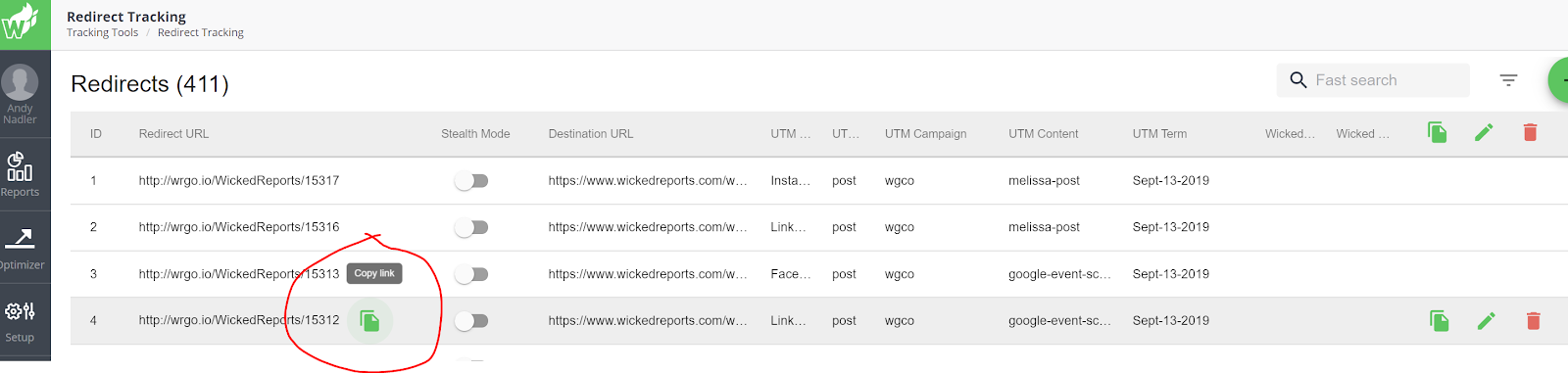The image size is (1568, 373).
Task: Copy link for redirect 15312
Action: click(x=369, y=321)
